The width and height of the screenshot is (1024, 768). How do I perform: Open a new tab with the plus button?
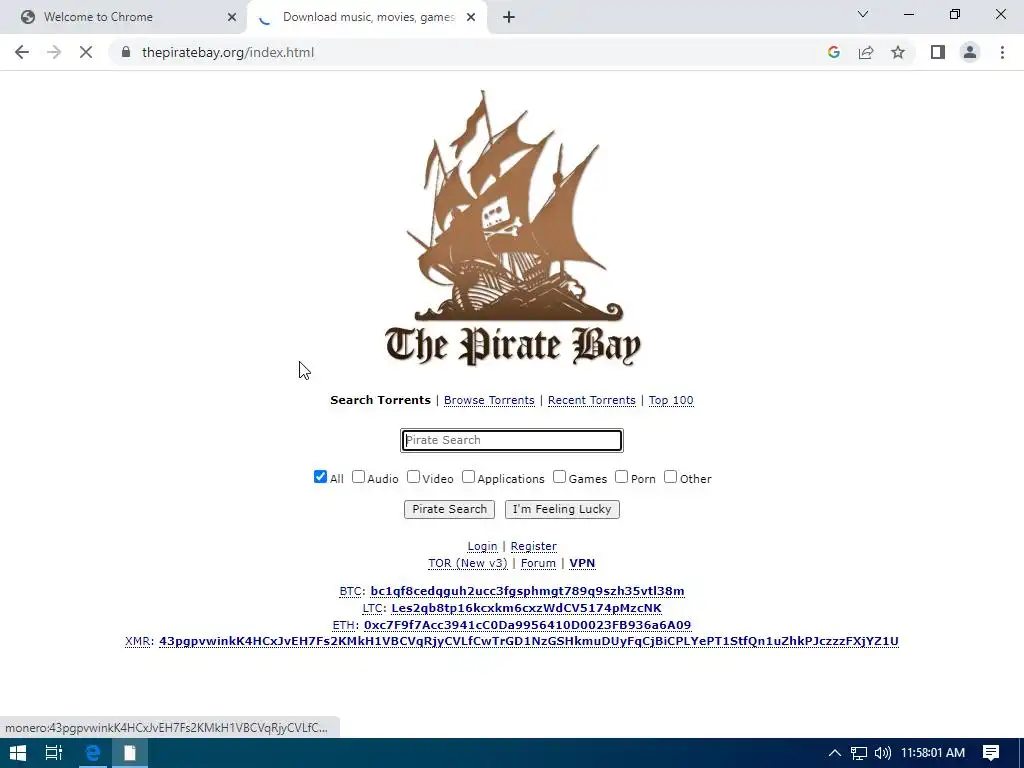[509, 18]
